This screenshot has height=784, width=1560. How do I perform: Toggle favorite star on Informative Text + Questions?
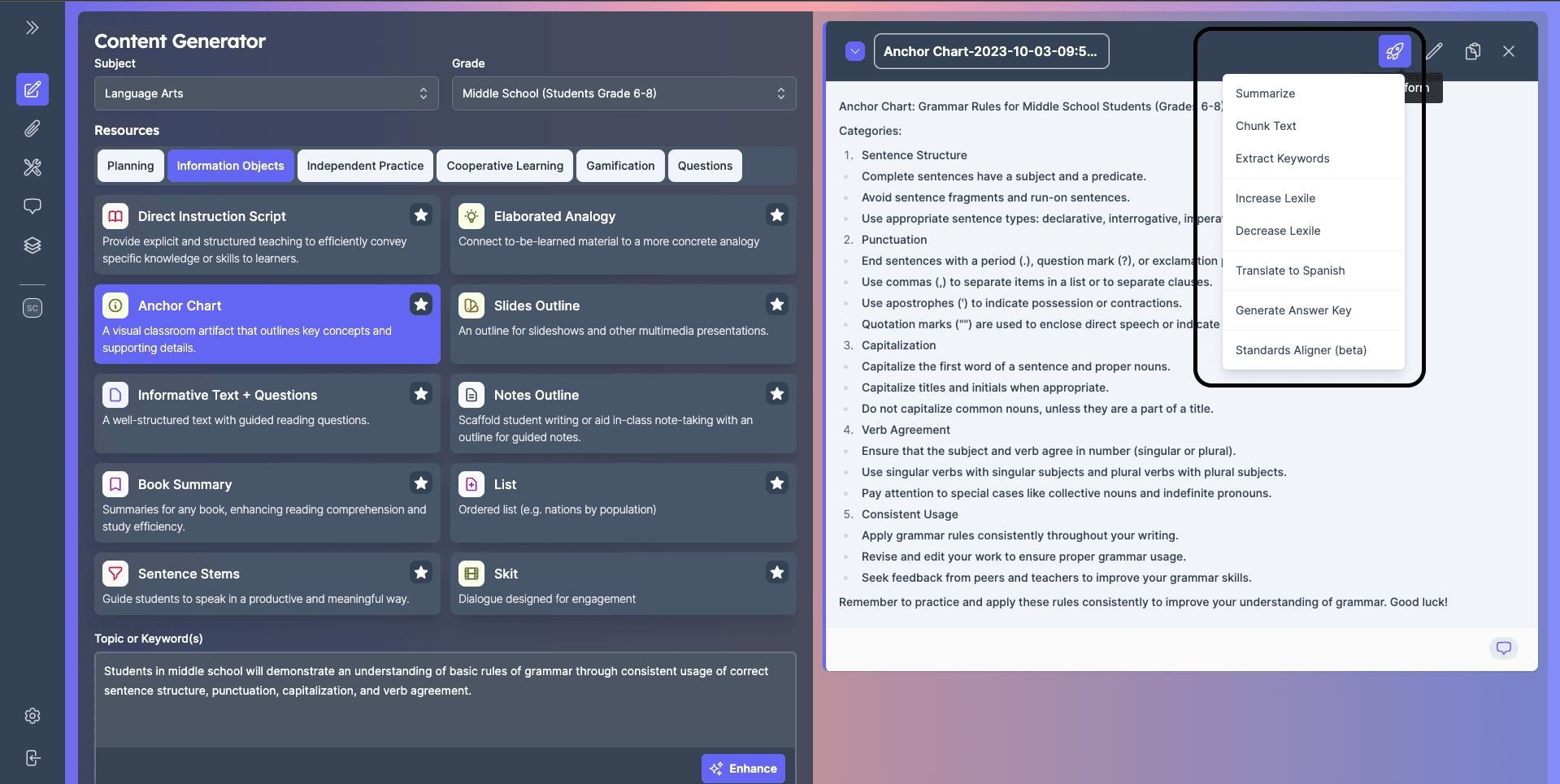click(421, 394)
